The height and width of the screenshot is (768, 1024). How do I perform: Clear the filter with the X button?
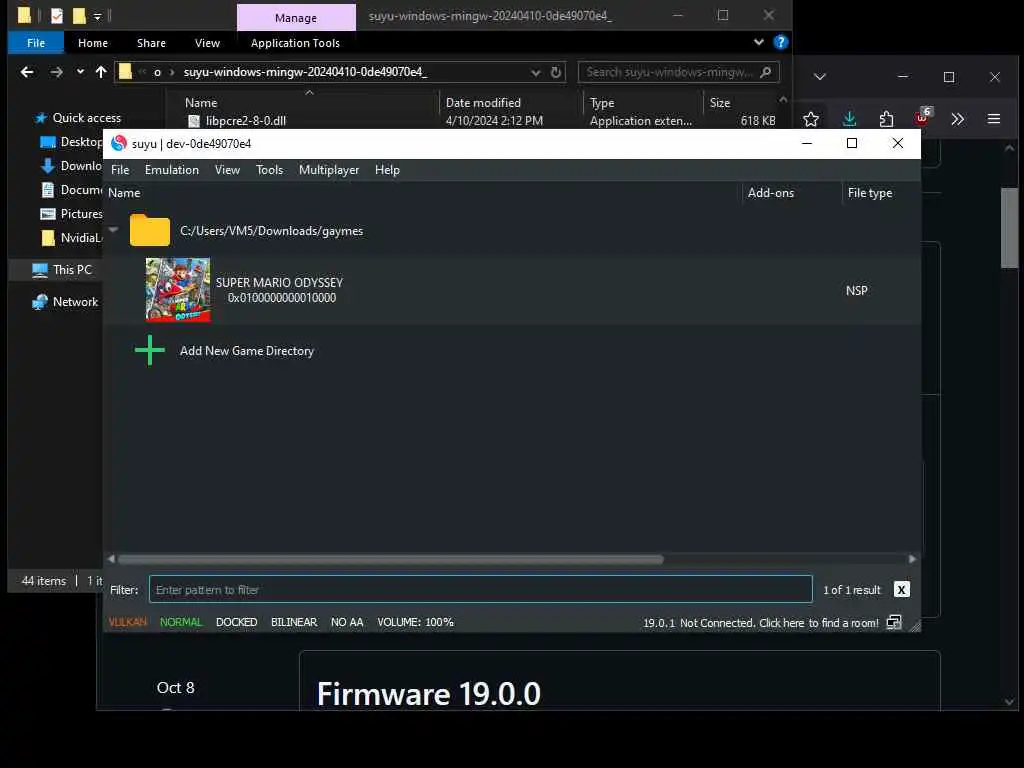(x=901, y=590)
